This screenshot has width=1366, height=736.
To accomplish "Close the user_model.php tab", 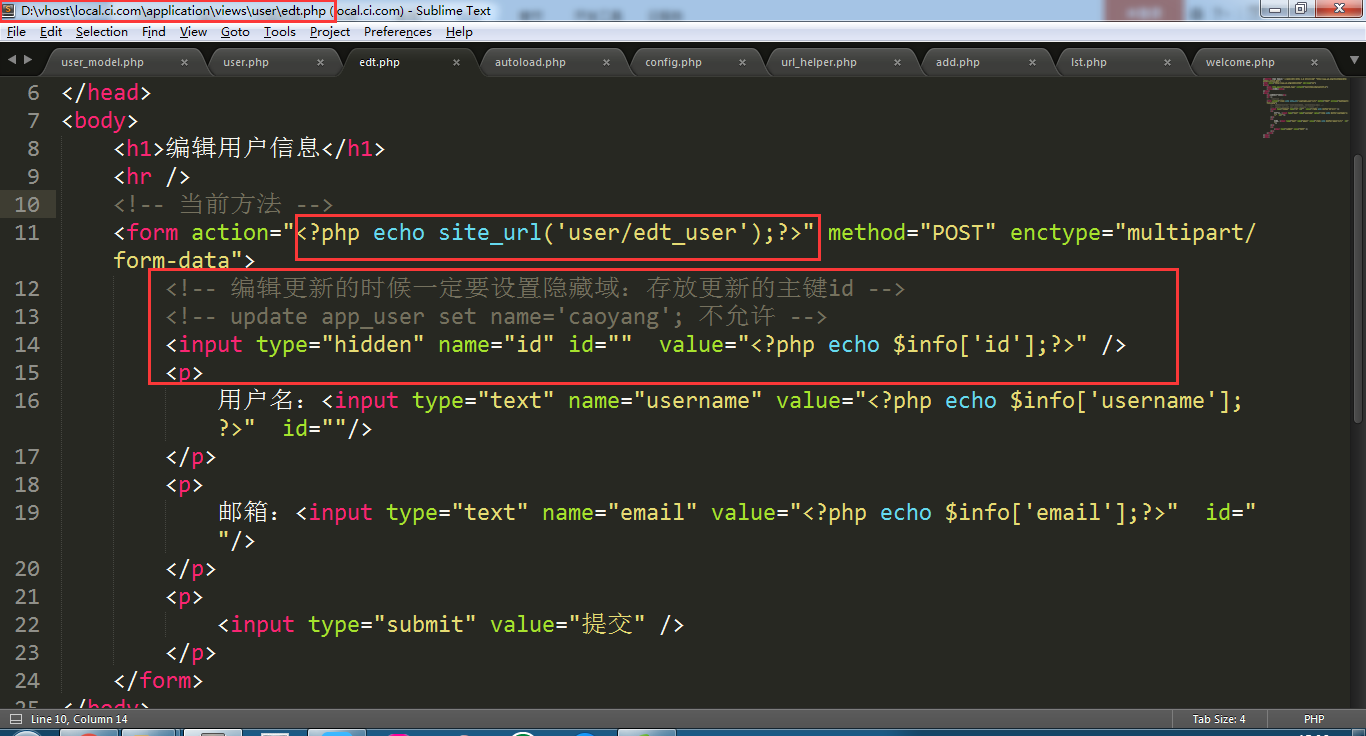I will pos(184,62).
